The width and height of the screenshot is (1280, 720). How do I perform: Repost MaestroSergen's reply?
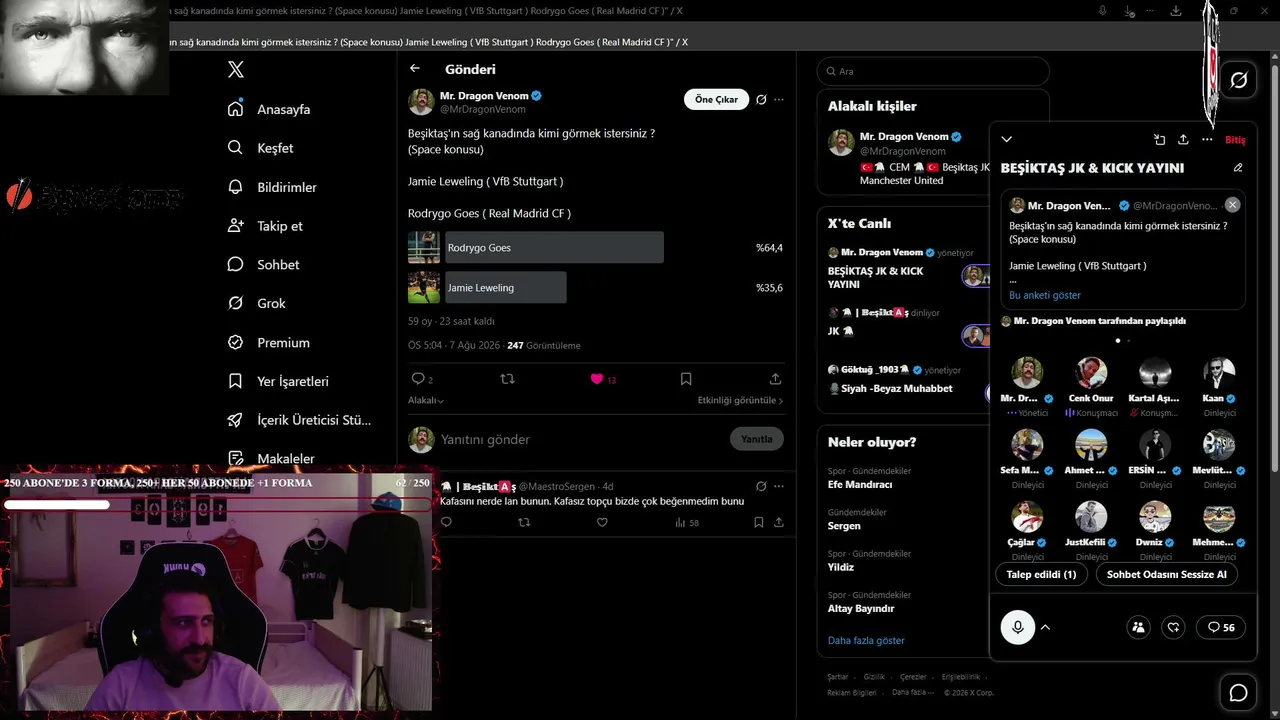click(524, 522)
